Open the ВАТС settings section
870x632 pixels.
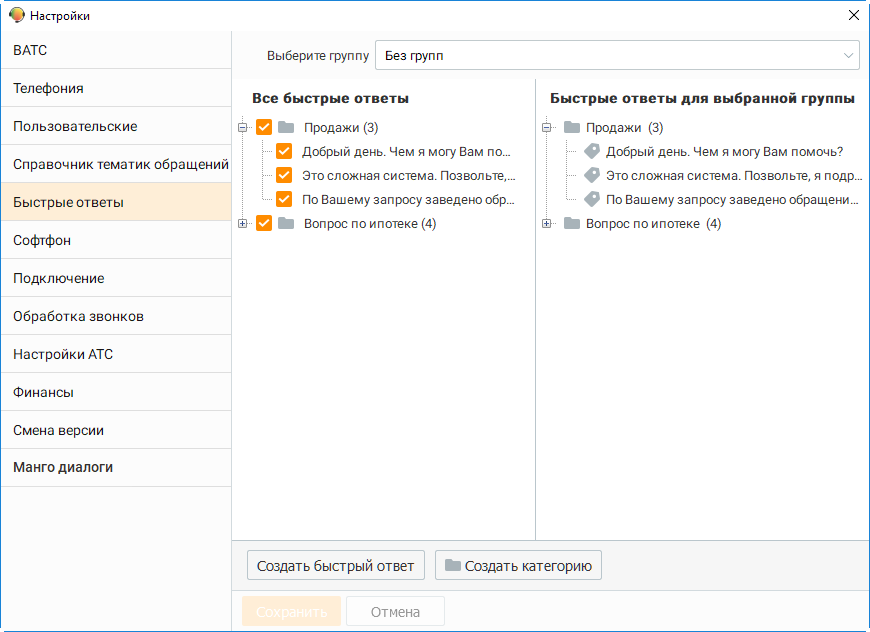click(x=116, y=50)
